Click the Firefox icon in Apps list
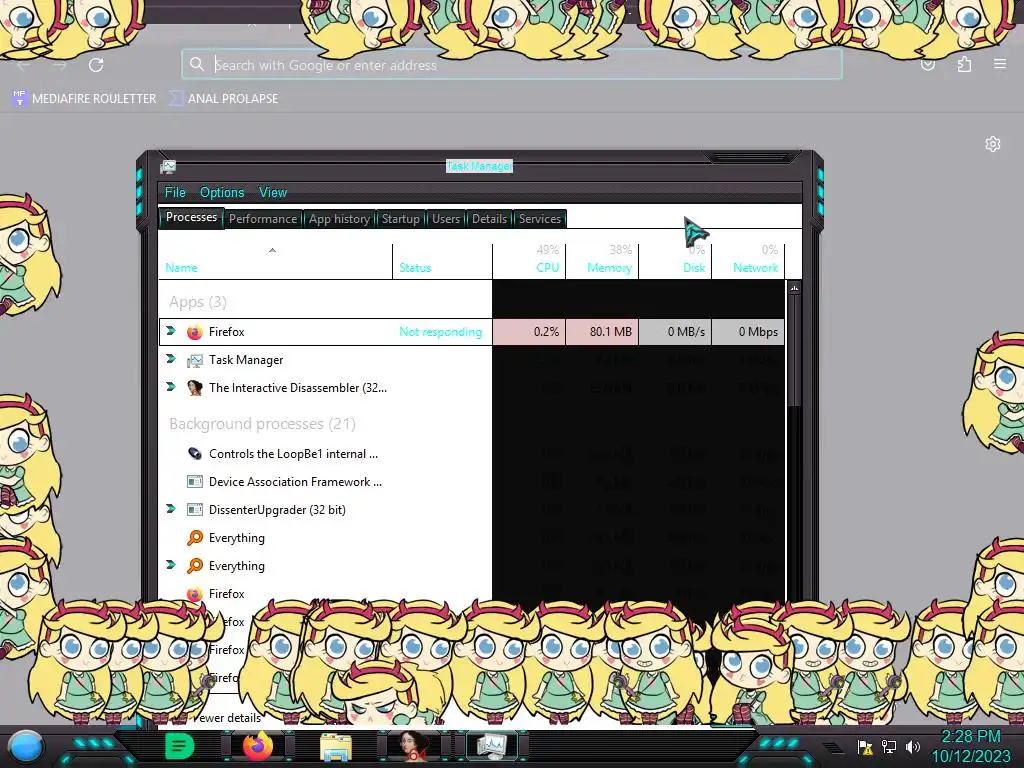The height and width of the screenshot is (768, 1024). pyautogui.click(x=195, y=332)
